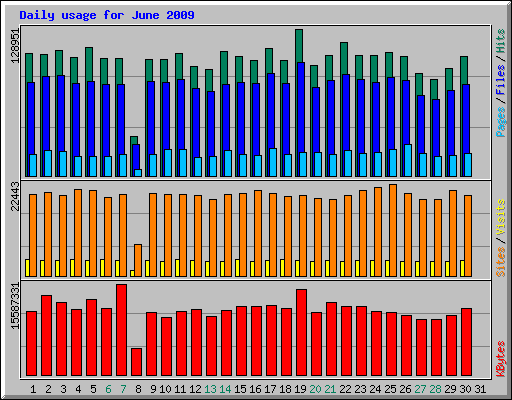Viewport: 512px width, 400px height.
Task: Click day label 24 on the x-axis
Action: click(375, 389)
